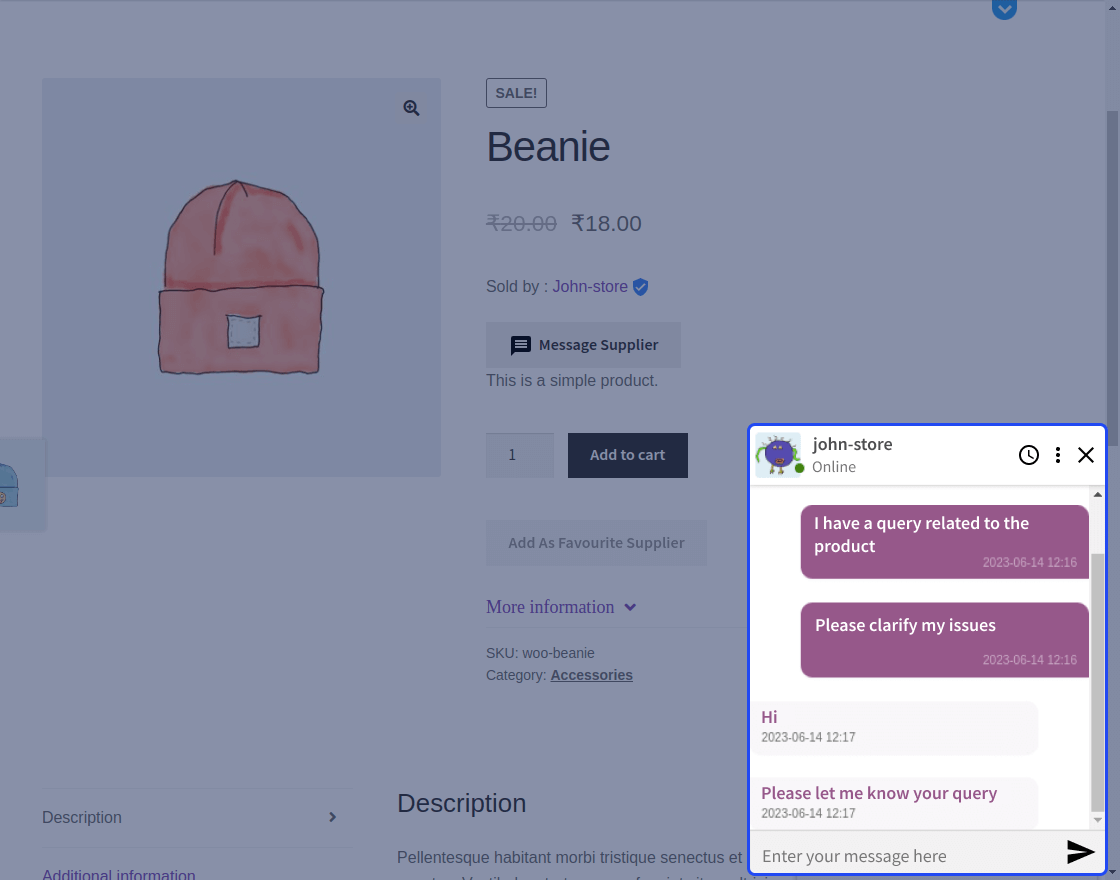The image size is (1120, 880).
Task: Expand the Description section via its arrow chevron
Action: click(x=332, y=817)
